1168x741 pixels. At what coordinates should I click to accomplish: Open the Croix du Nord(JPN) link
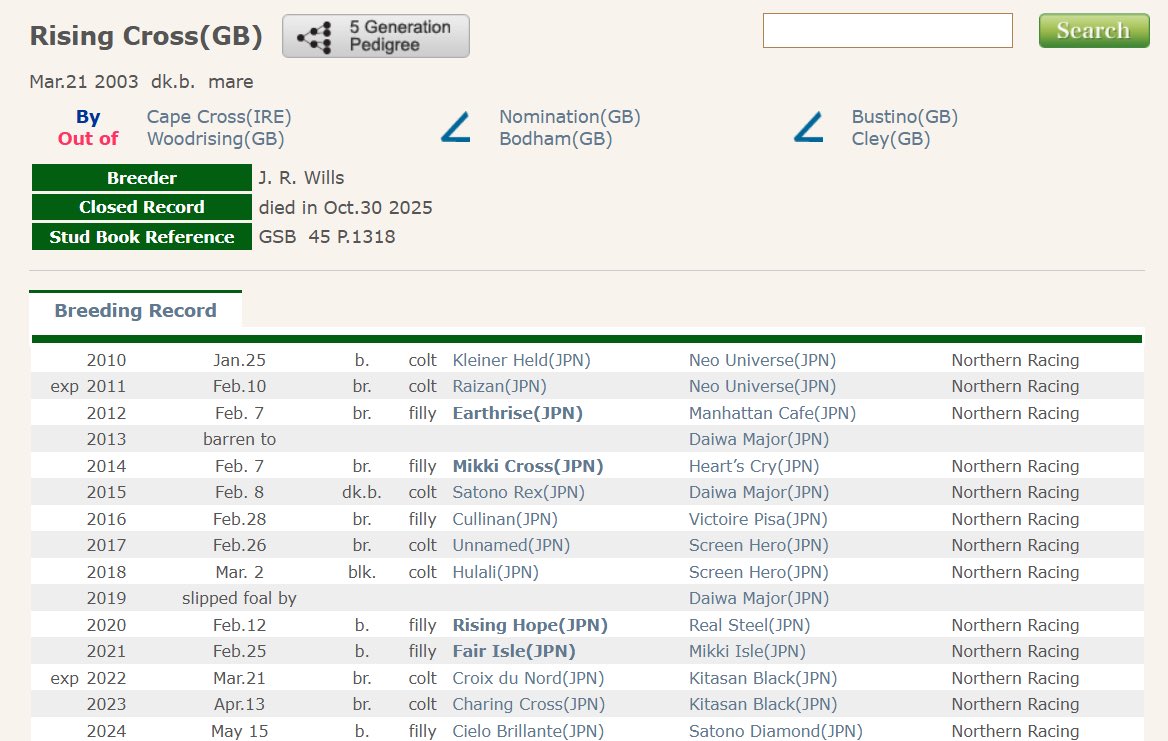pyautogui.click(x=528, y=678)
